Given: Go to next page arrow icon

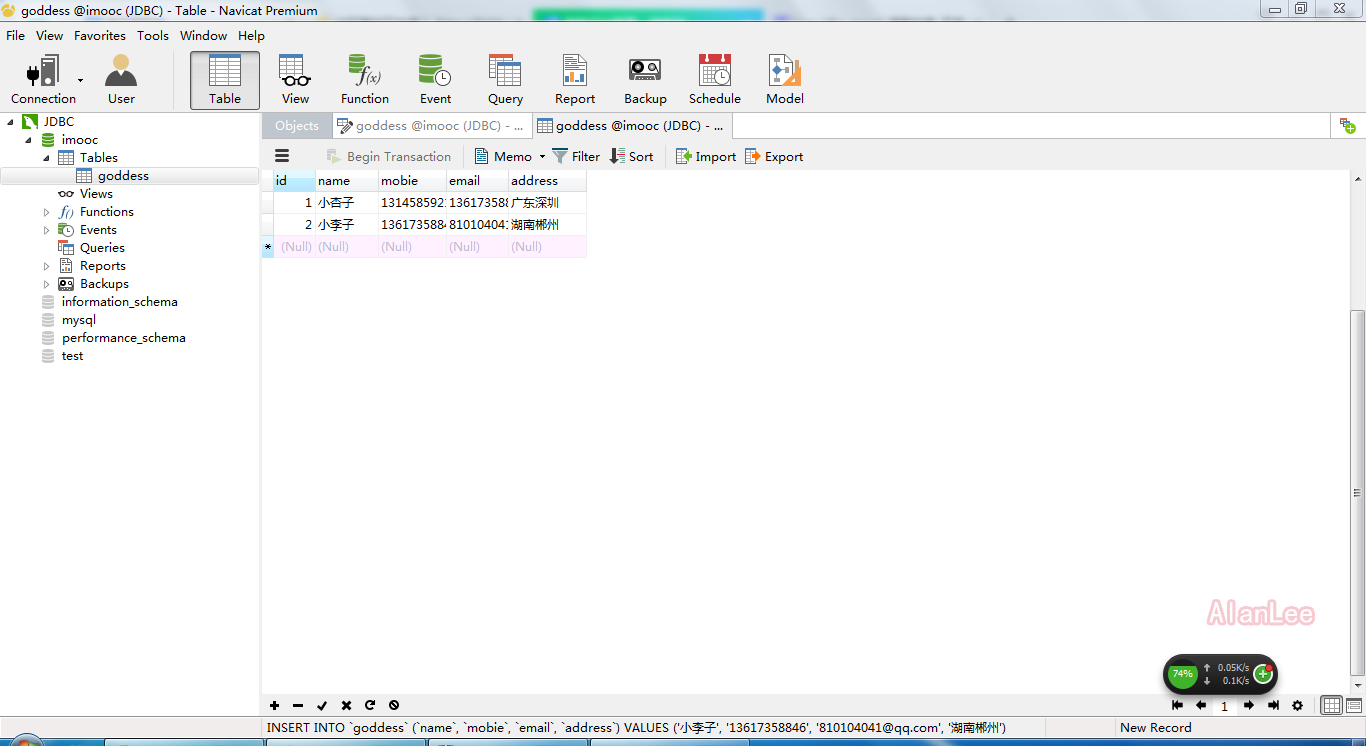Looking at the screenshot, I should coord(1249,705).
